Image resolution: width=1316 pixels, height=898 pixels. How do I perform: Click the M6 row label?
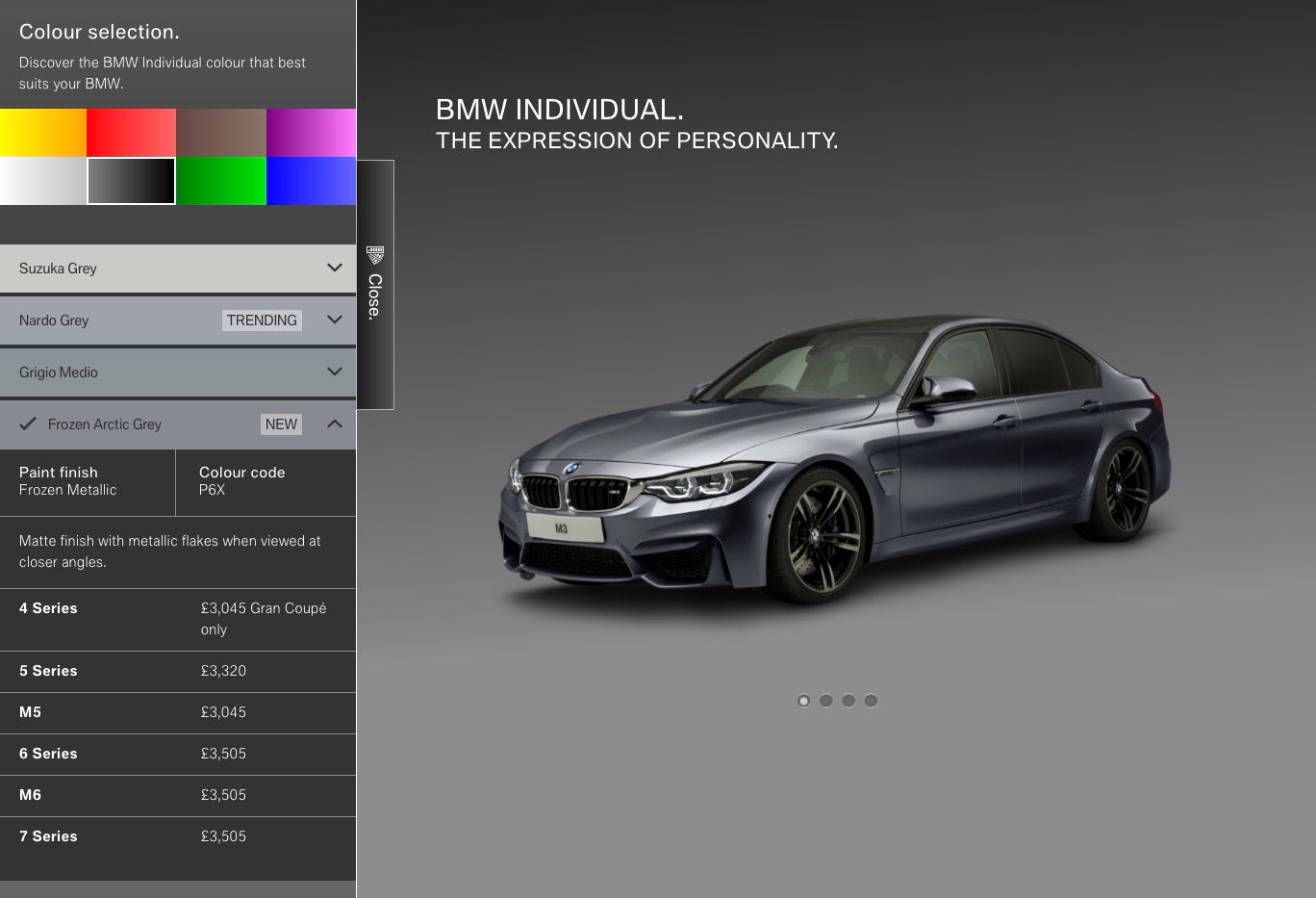tap(30, 795)
